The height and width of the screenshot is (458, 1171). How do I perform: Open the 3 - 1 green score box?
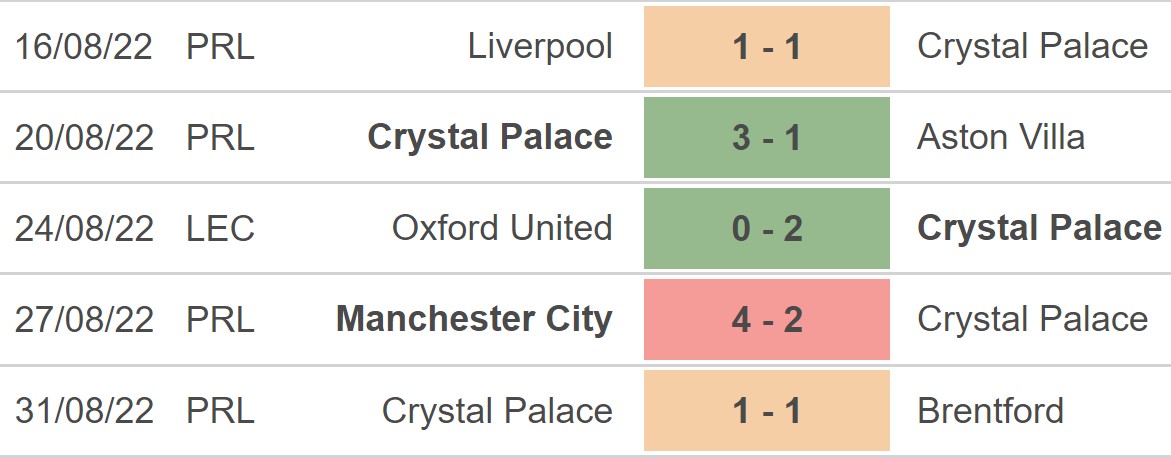tap(766, 137)
